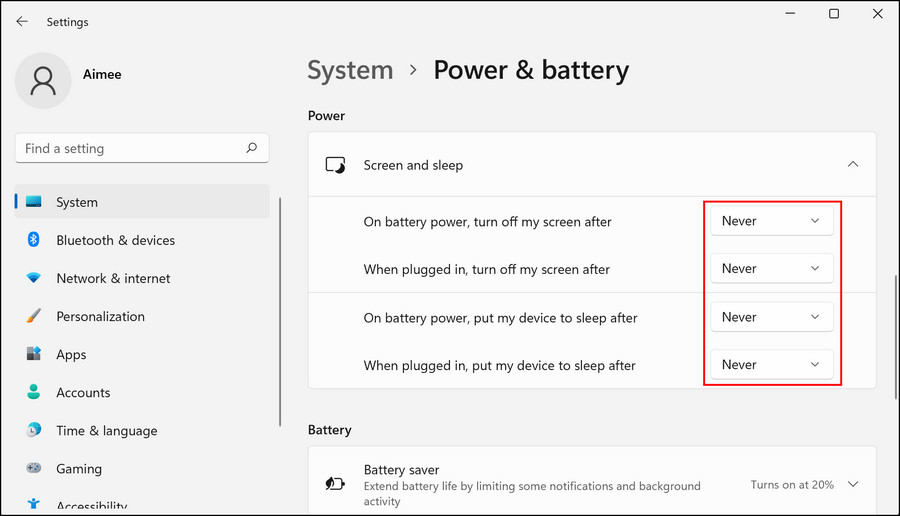Collapse the Screen and sleep section
This screenshot has width=900, height=516.
click(852, 165)
